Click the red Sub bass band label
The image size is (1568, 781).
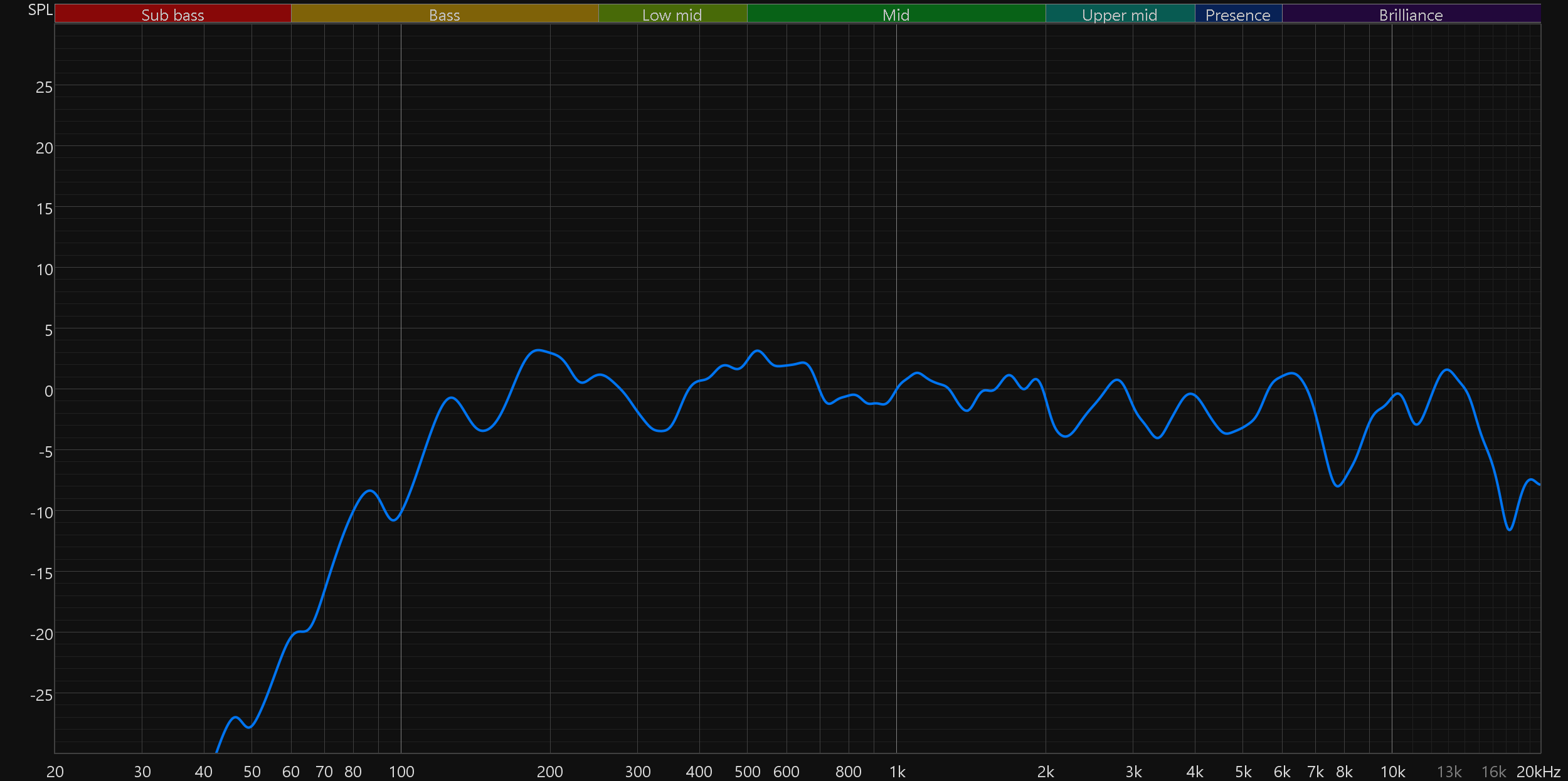click(172, 14)
